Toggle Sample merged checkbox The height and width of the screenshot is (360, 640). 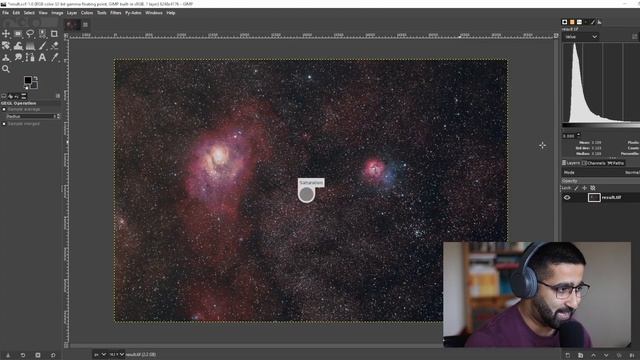pyautogui.click(x=4, y=124)
